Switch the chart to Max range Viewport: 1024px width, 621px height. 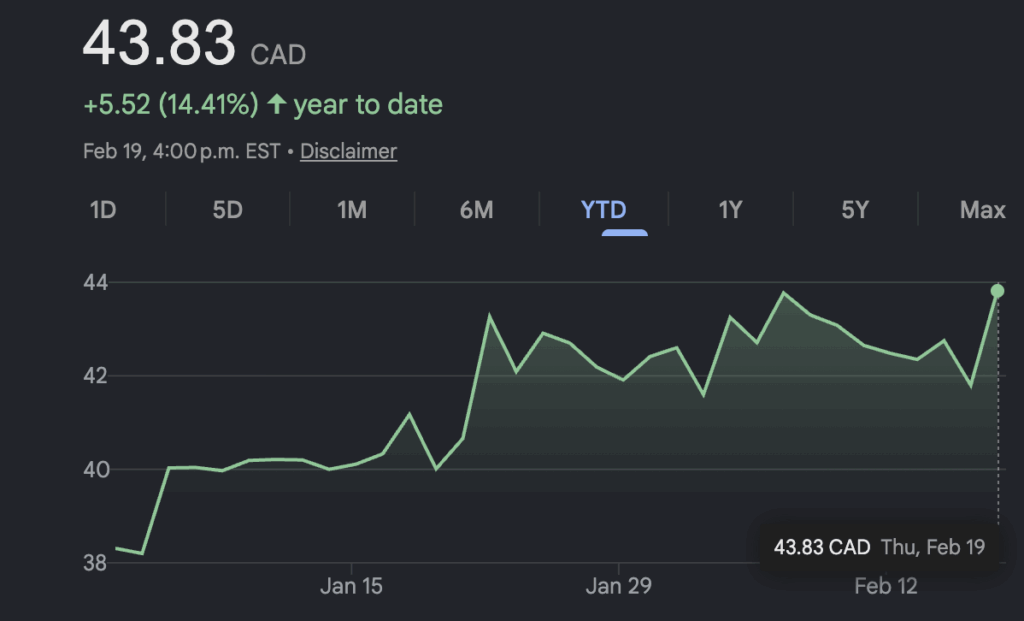982,210
